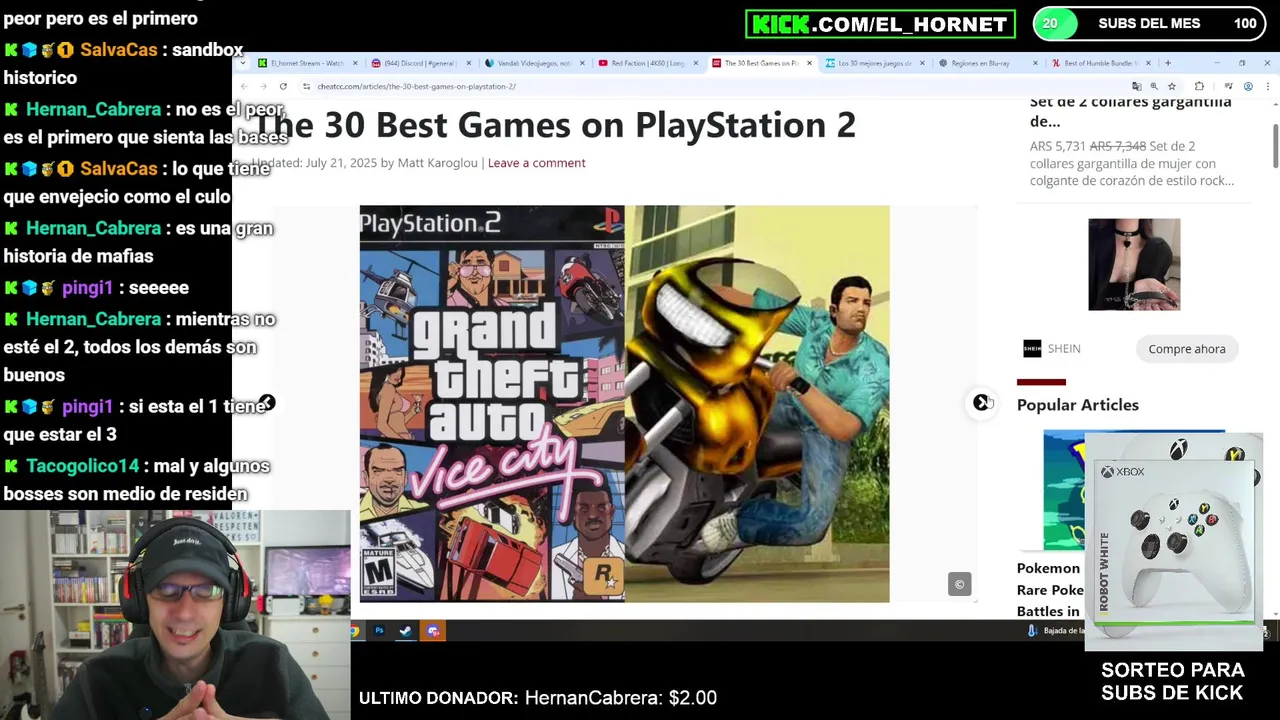Image resolution: width=1280 pixels, height=720 pixels.
Task: Open the Pokemon popular article link
Action: [x=1049, y=590]
